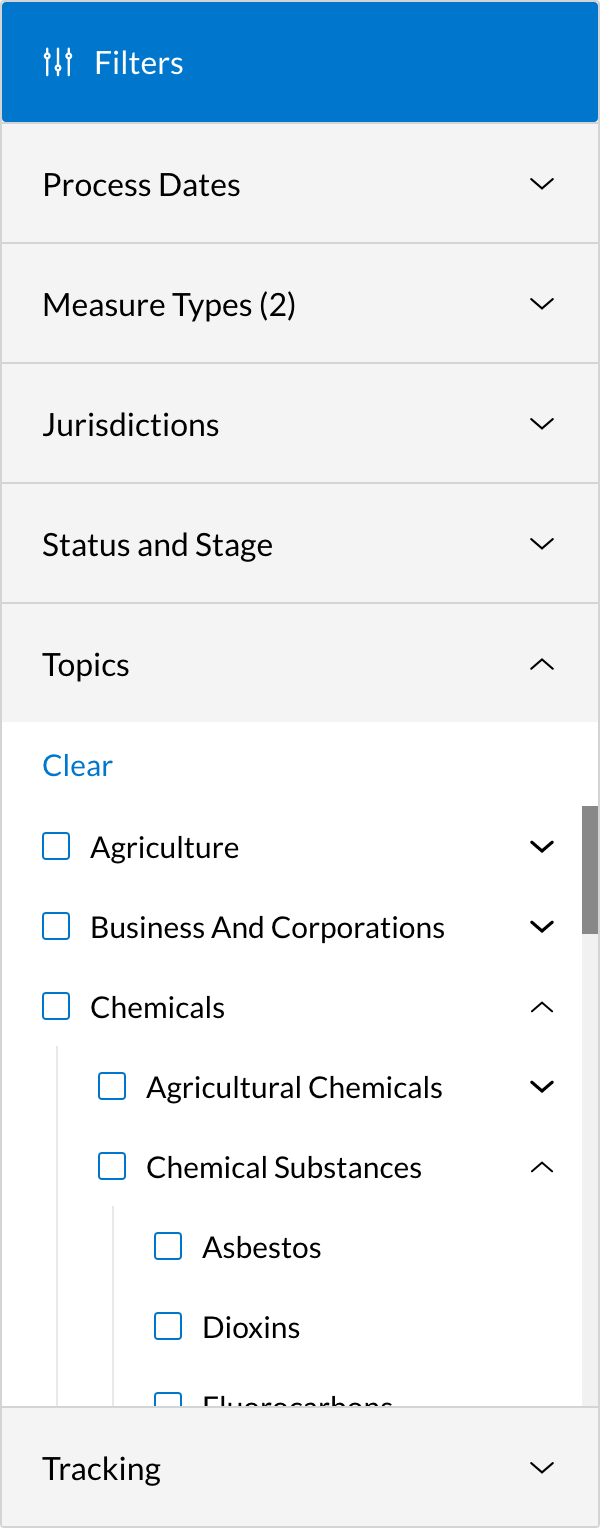The width and height of the screenshot is (604, 1530).
Task: Open the Measure Types section
Action: (x=541, y=304)
